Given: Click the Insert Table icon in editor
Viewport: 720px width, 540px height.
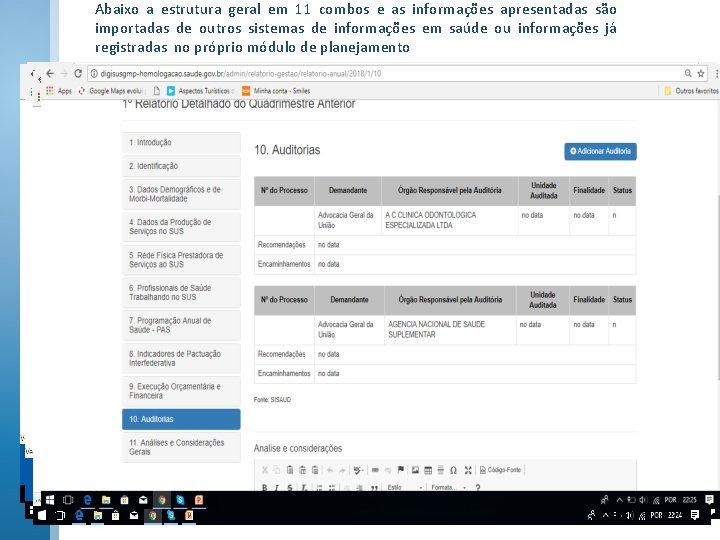Looking at the screenshot, I should pos(428,470).
